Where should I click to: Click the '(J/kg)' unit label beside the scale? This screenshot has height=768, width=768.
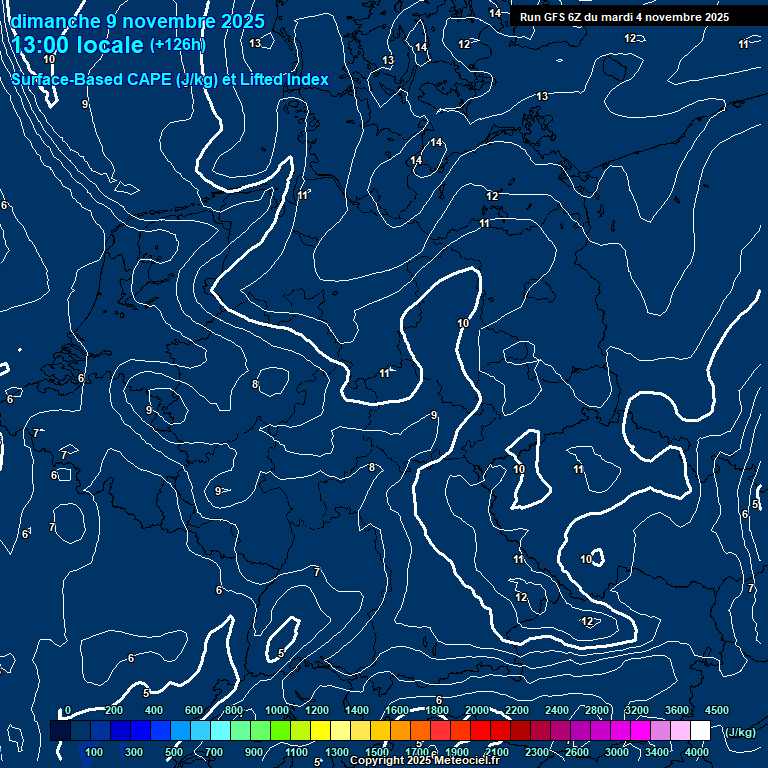[x=740, y=732]
